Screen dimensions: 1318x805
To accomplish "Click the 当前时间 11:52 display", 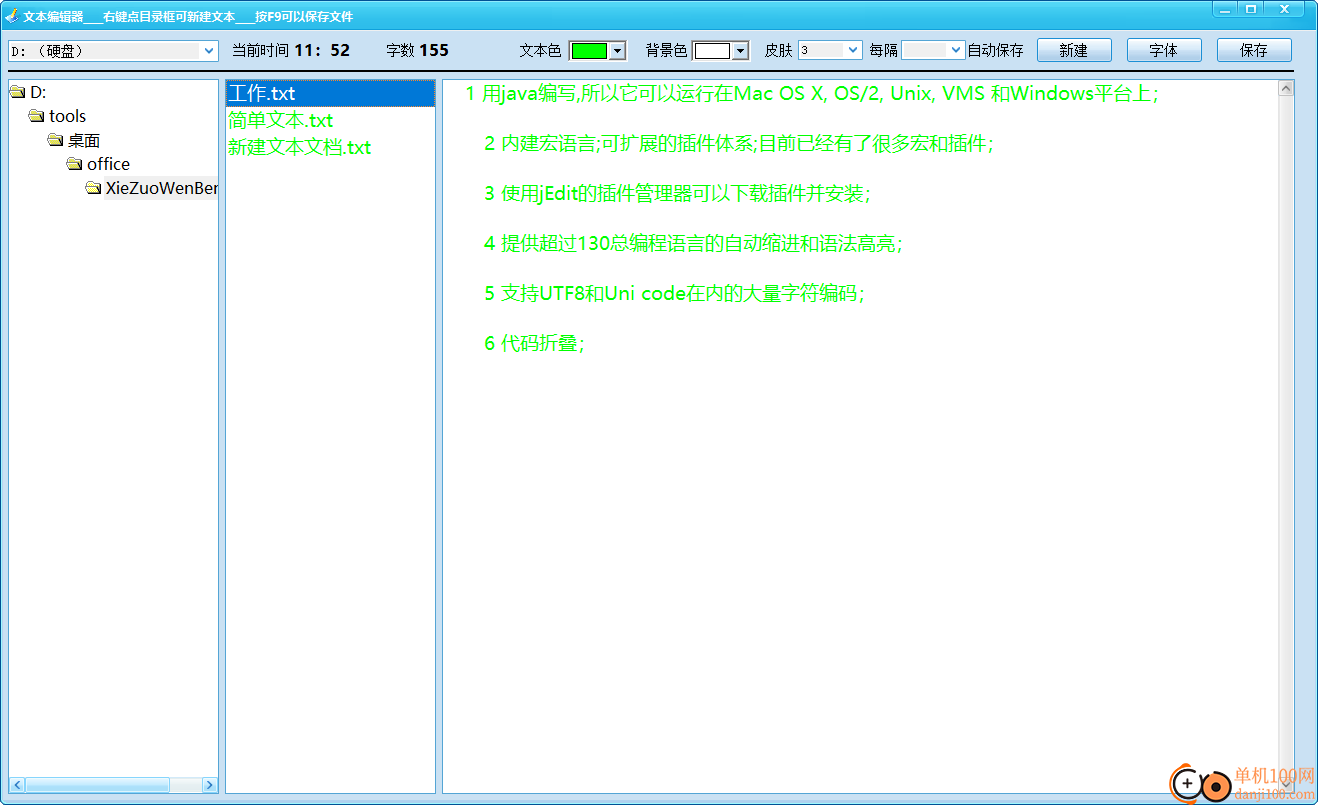I will [x=291, y=50].
